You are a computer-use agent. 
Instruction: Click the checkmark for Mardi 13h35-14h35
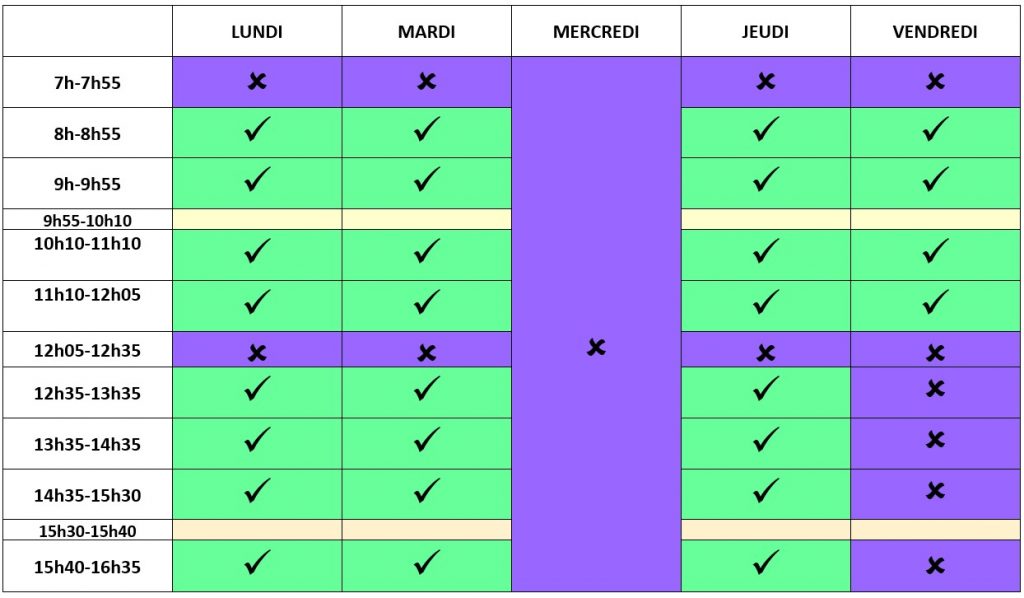427,439
